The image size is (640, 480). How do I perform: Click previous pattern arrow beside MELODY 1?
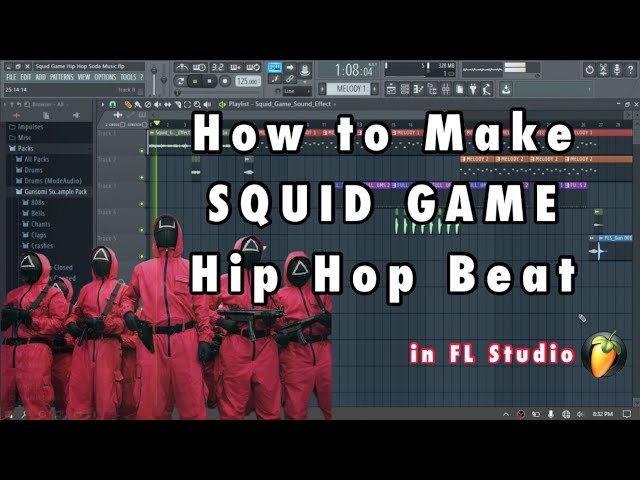[x=322, y=89]
